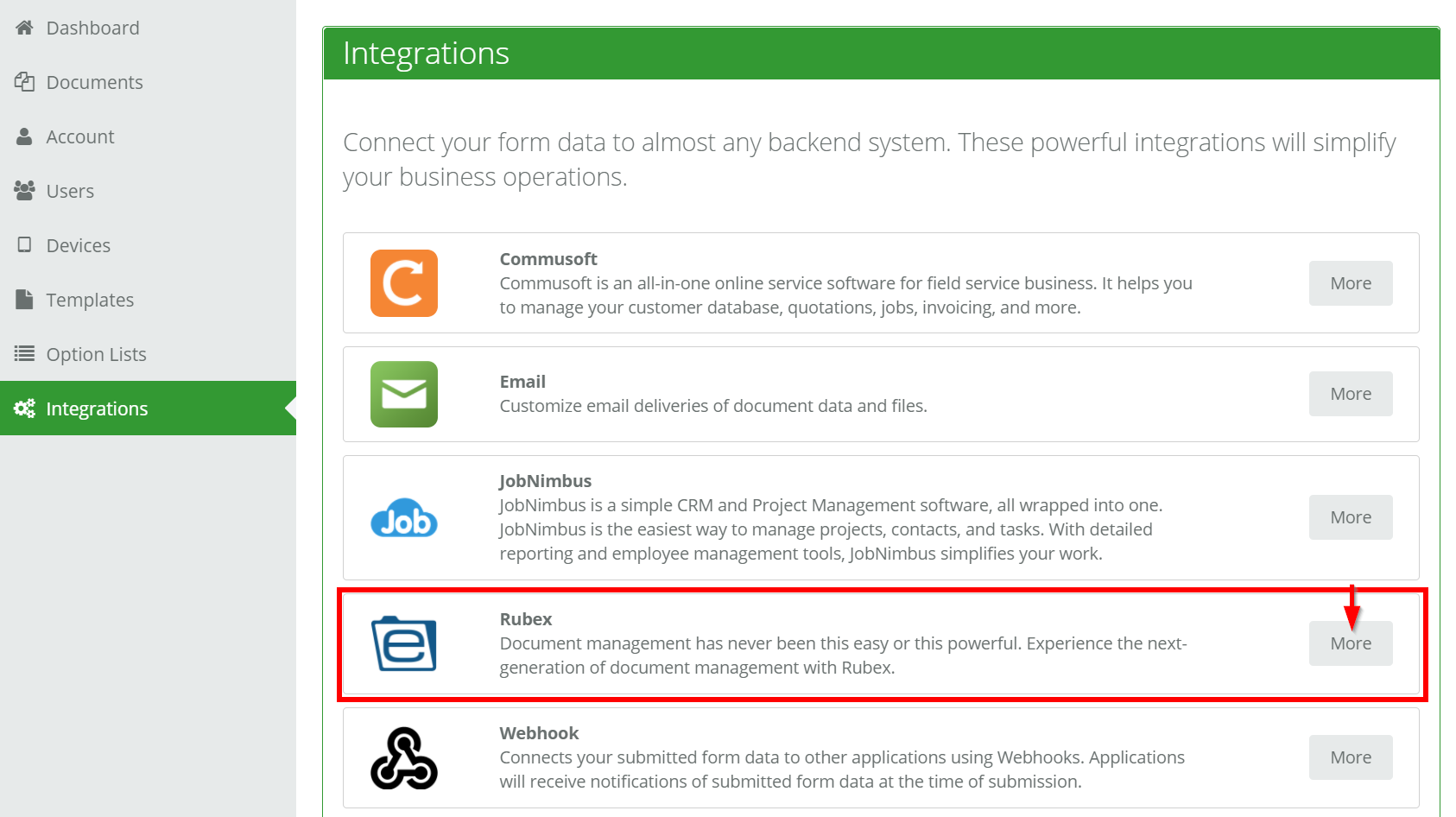Viewport: 1456px width, 817px height.
Task: Click the Commusoft title text
Action: pyautogui.click(x=548, y=259)
